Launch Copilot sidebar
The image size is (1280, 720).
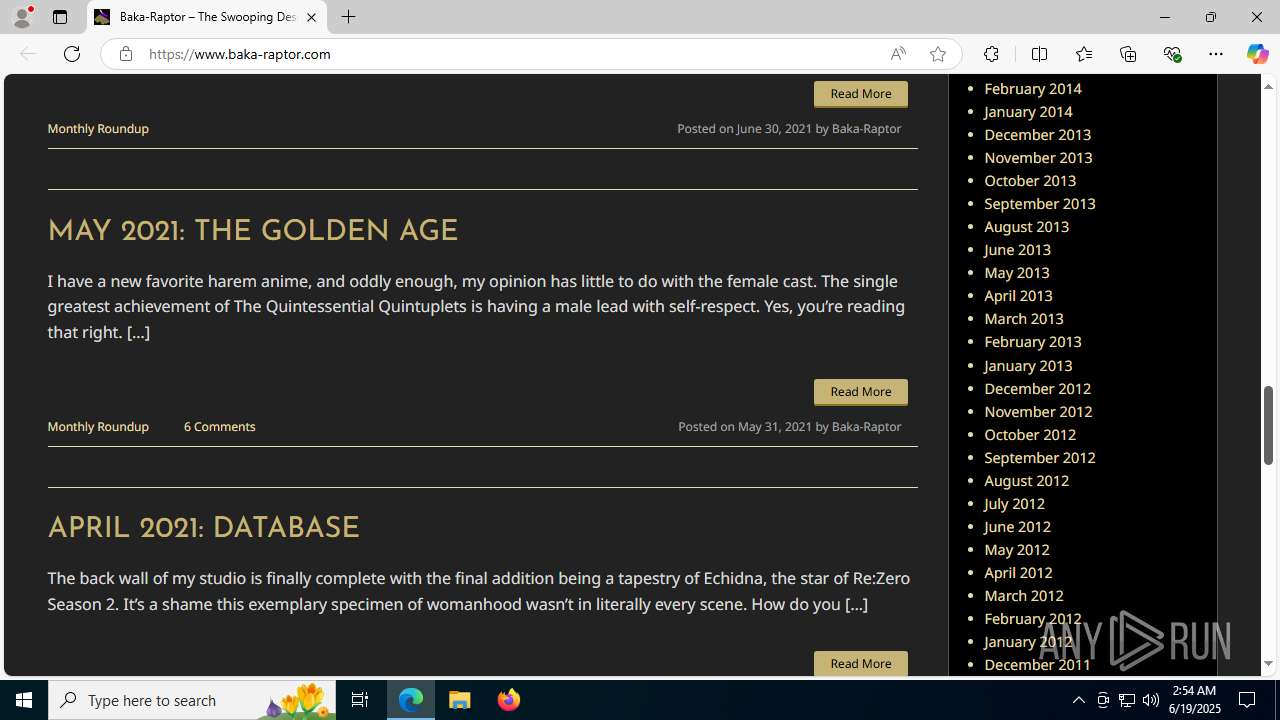tap(1257, 54)
